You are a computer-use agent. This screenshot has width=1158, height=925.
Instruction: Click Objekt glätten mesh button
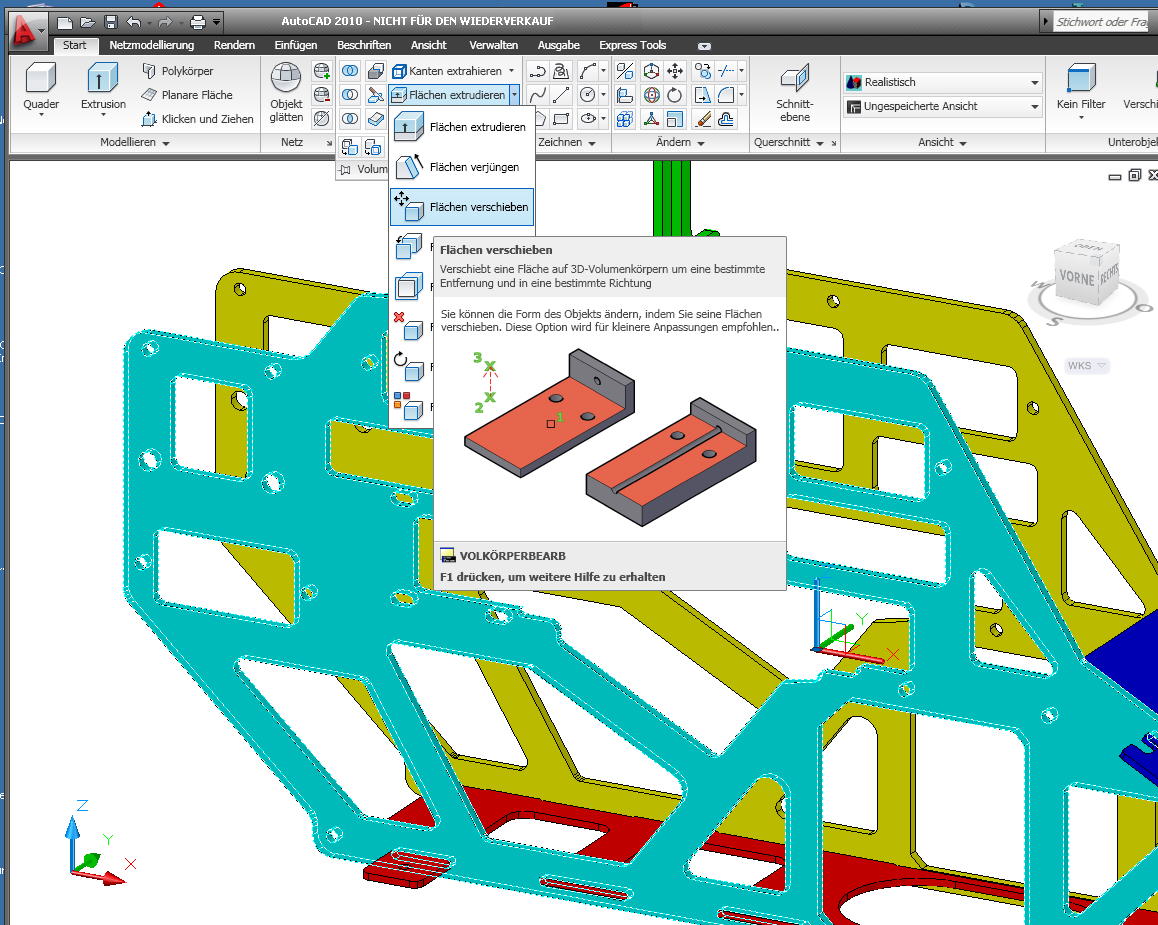pos(286,92)
